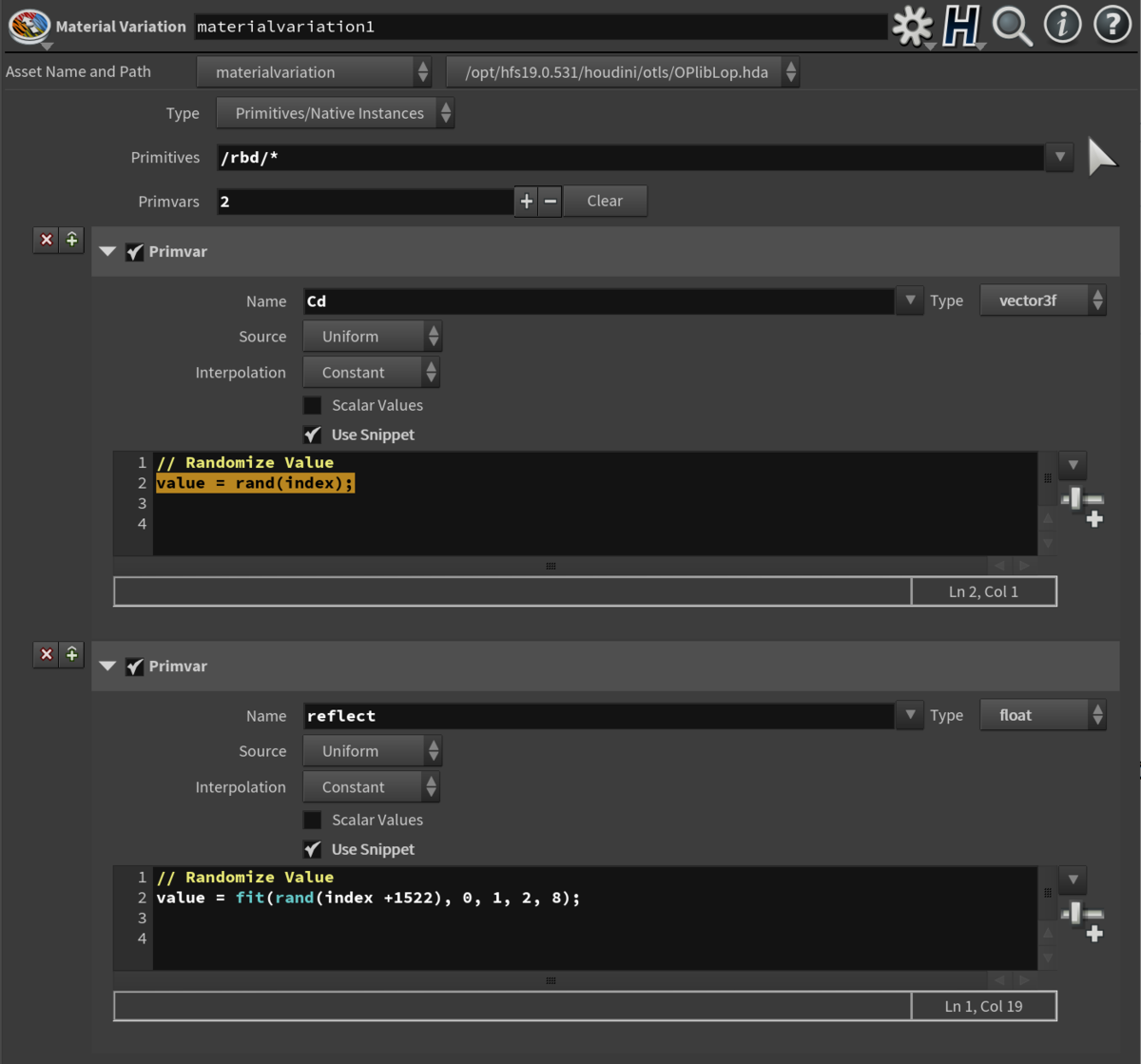
Task: Disable Use Snippet for the reflect primvar
Action: [312, 849]
